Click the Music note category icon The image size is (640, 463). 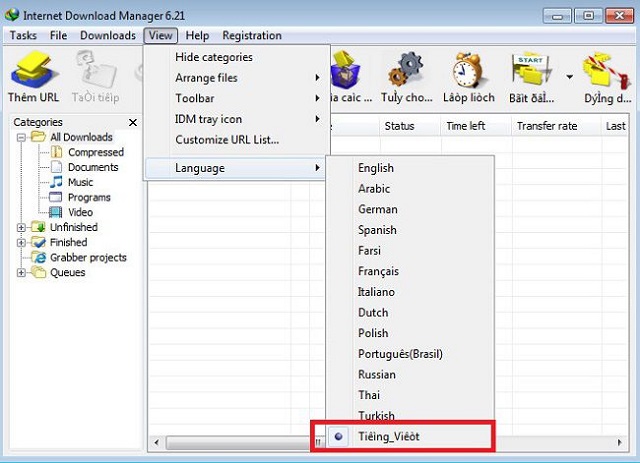(56, 182)
